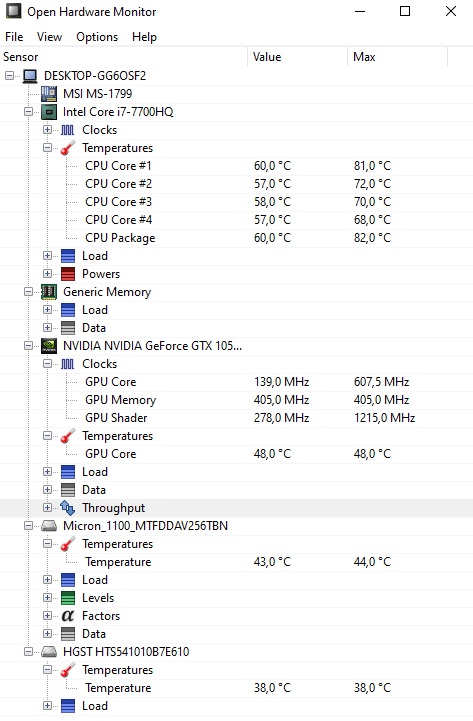Expand the Powers node under Intel CPU
The height and width of the screenshot is (721, 473).
tap(47, 274)
